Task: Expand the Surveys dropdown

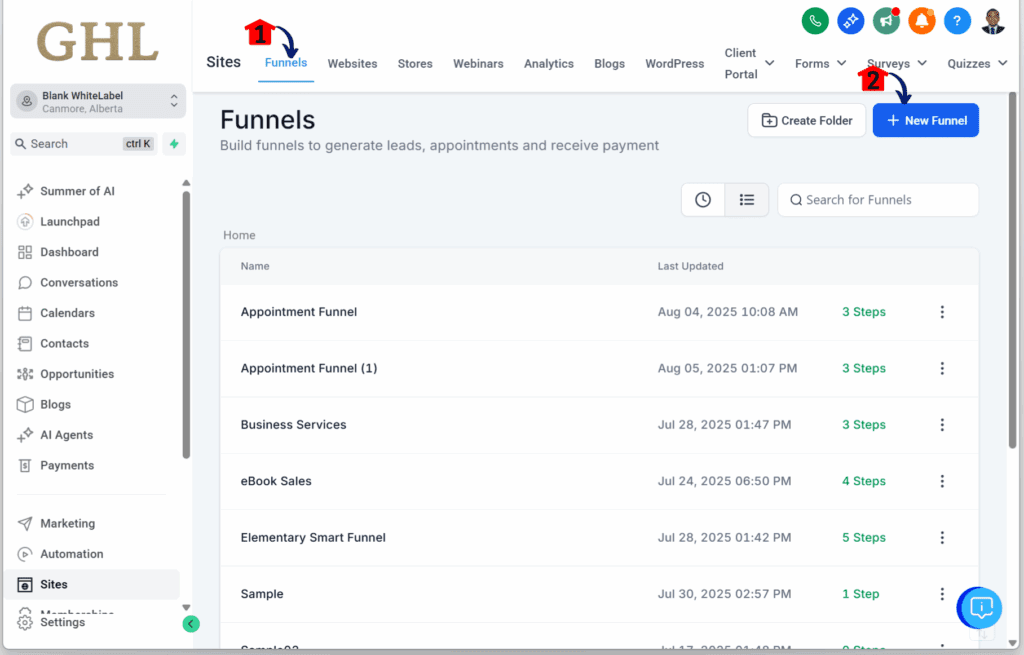Action: pyautogui.click(x=897, y=63)
